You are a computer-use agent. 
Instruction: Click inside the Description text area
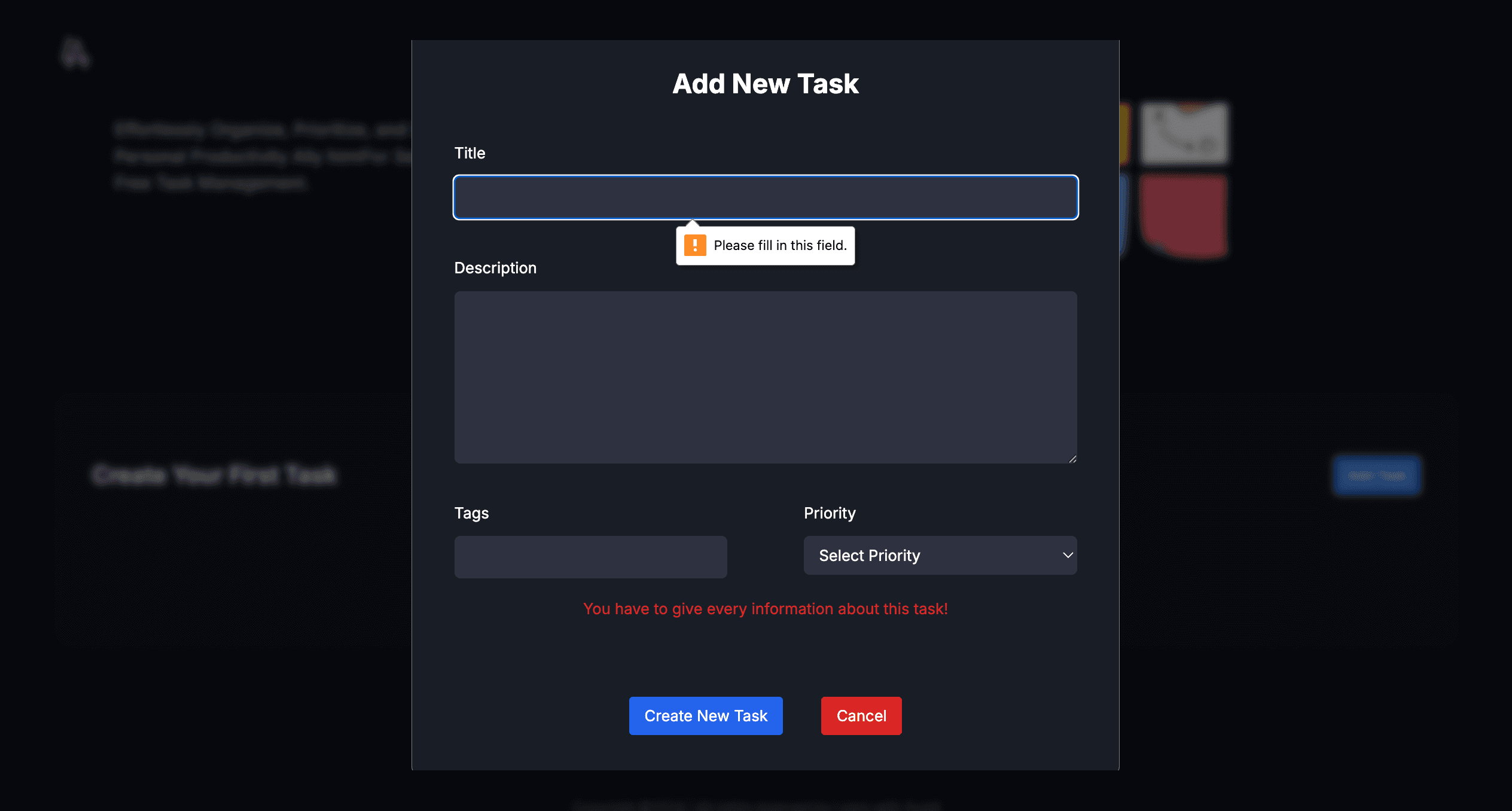pos(766,377)
